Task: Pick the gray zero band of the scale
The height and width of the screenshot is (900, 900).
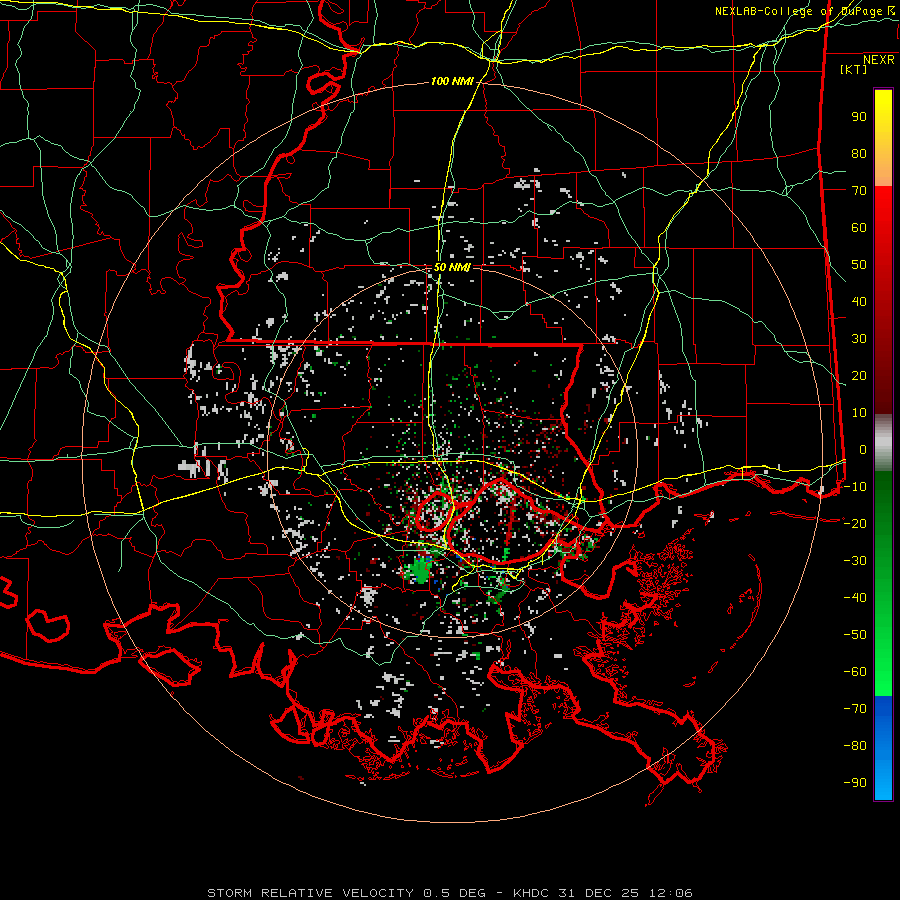Action: [x=883, y=443]
